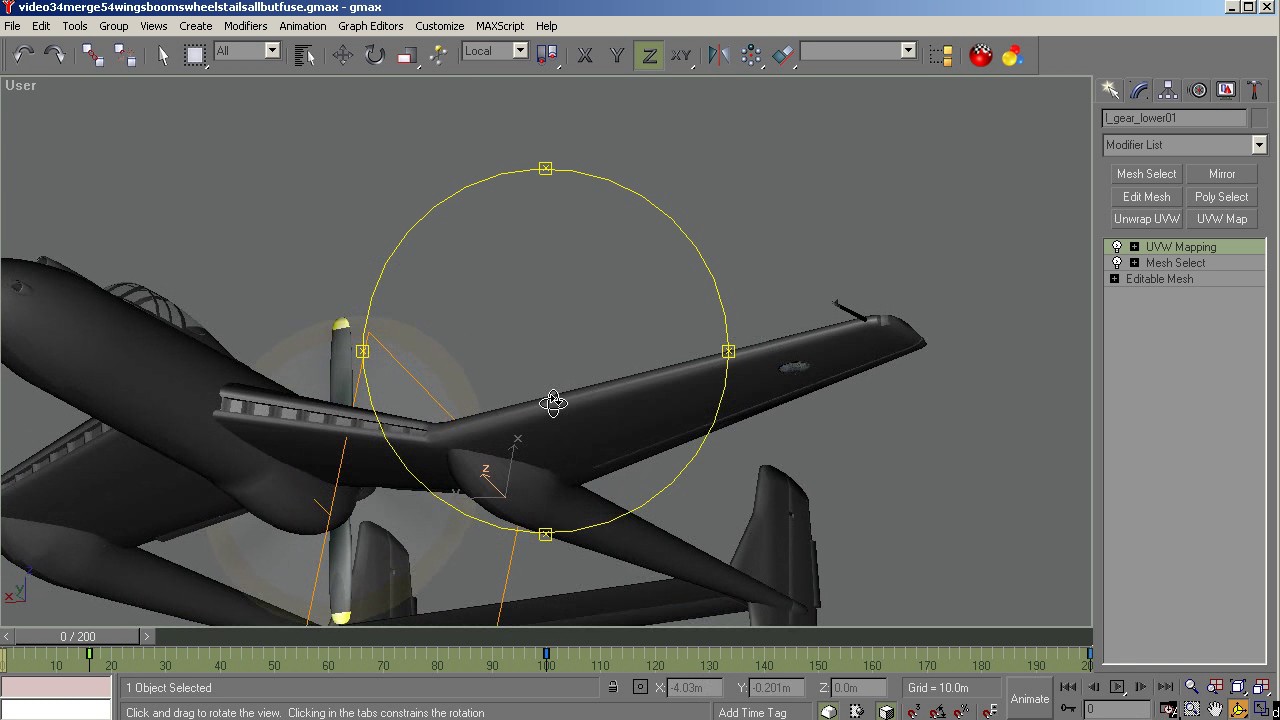Click the Mirror modifier button
The height and width of the screenshot is (720, 1280).
[1222, 174]
